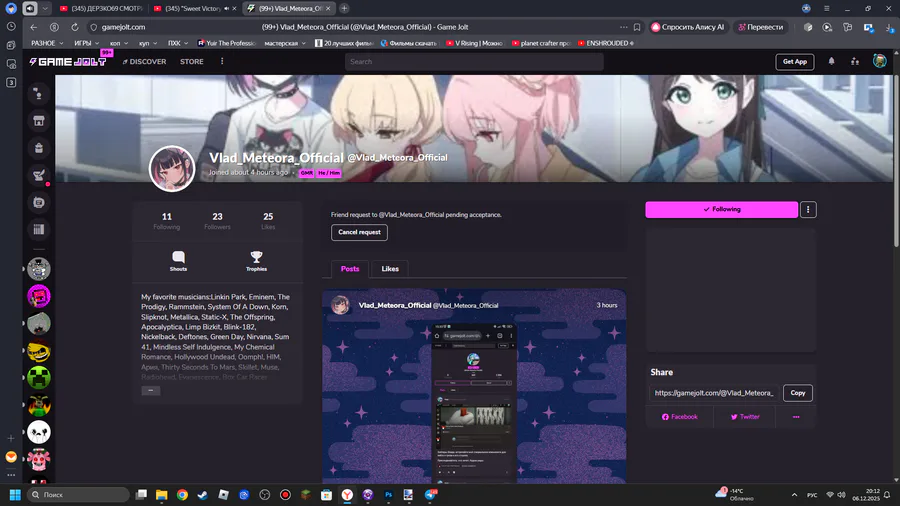Open the store icon in the sidebar
Viewport: 900px width, 506px height.
[x=38, y=121]
